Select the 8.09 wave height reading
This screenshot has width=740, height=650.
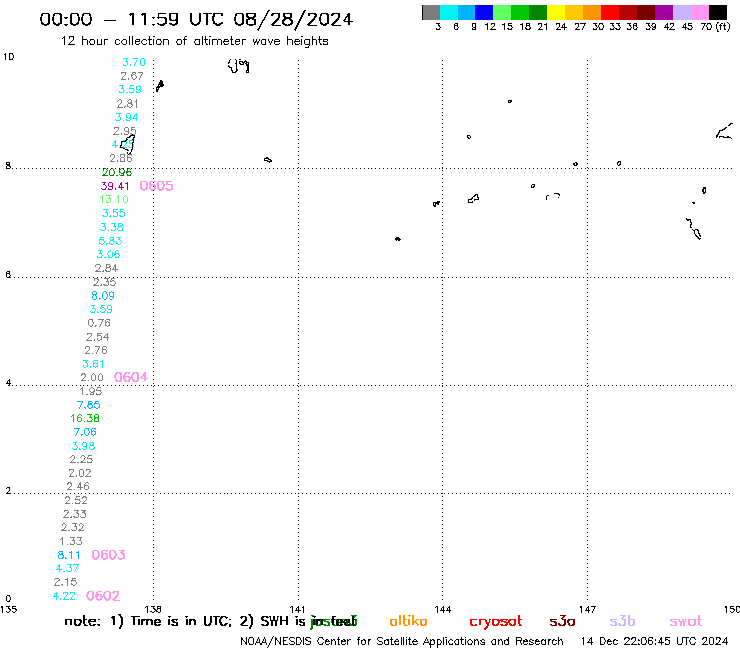(103, 296)
